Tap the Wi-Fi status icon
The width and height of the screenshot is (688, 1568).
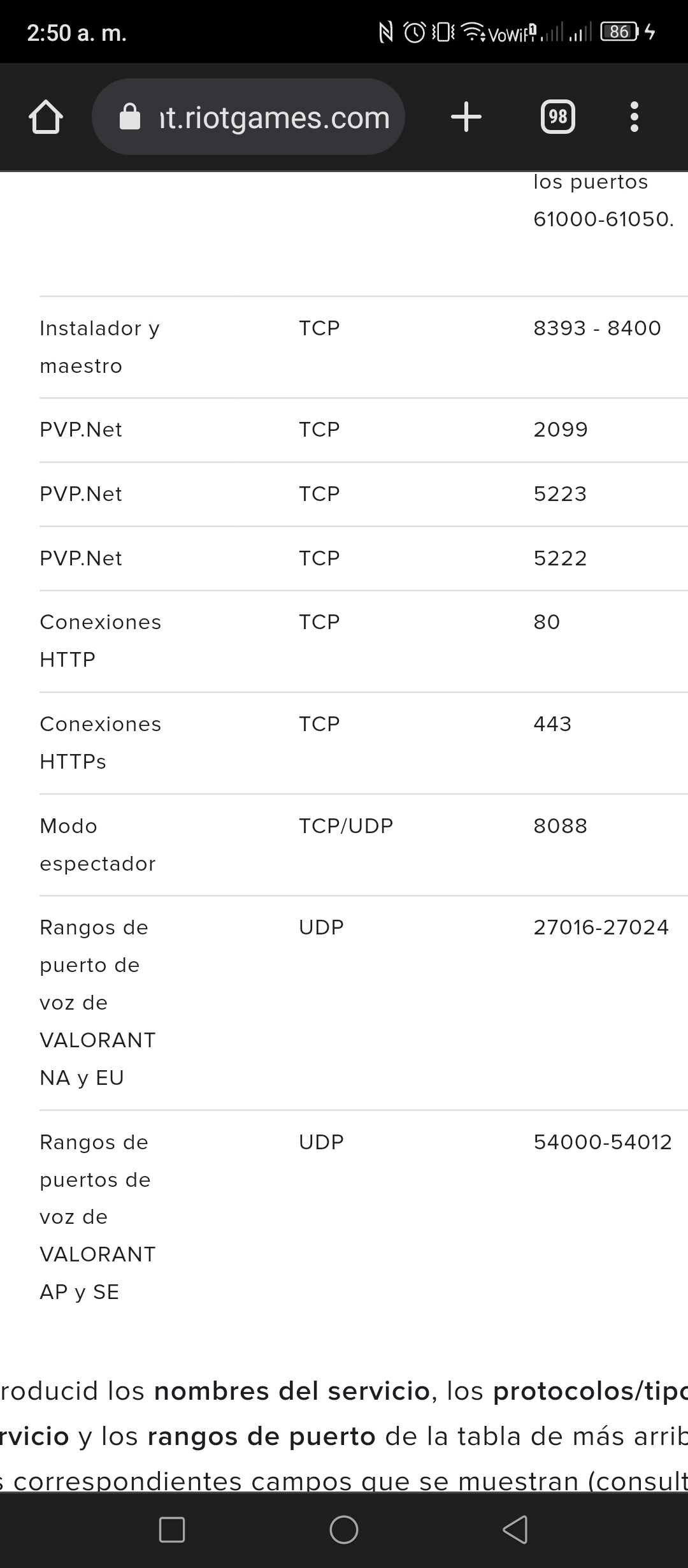coord(472,31)
